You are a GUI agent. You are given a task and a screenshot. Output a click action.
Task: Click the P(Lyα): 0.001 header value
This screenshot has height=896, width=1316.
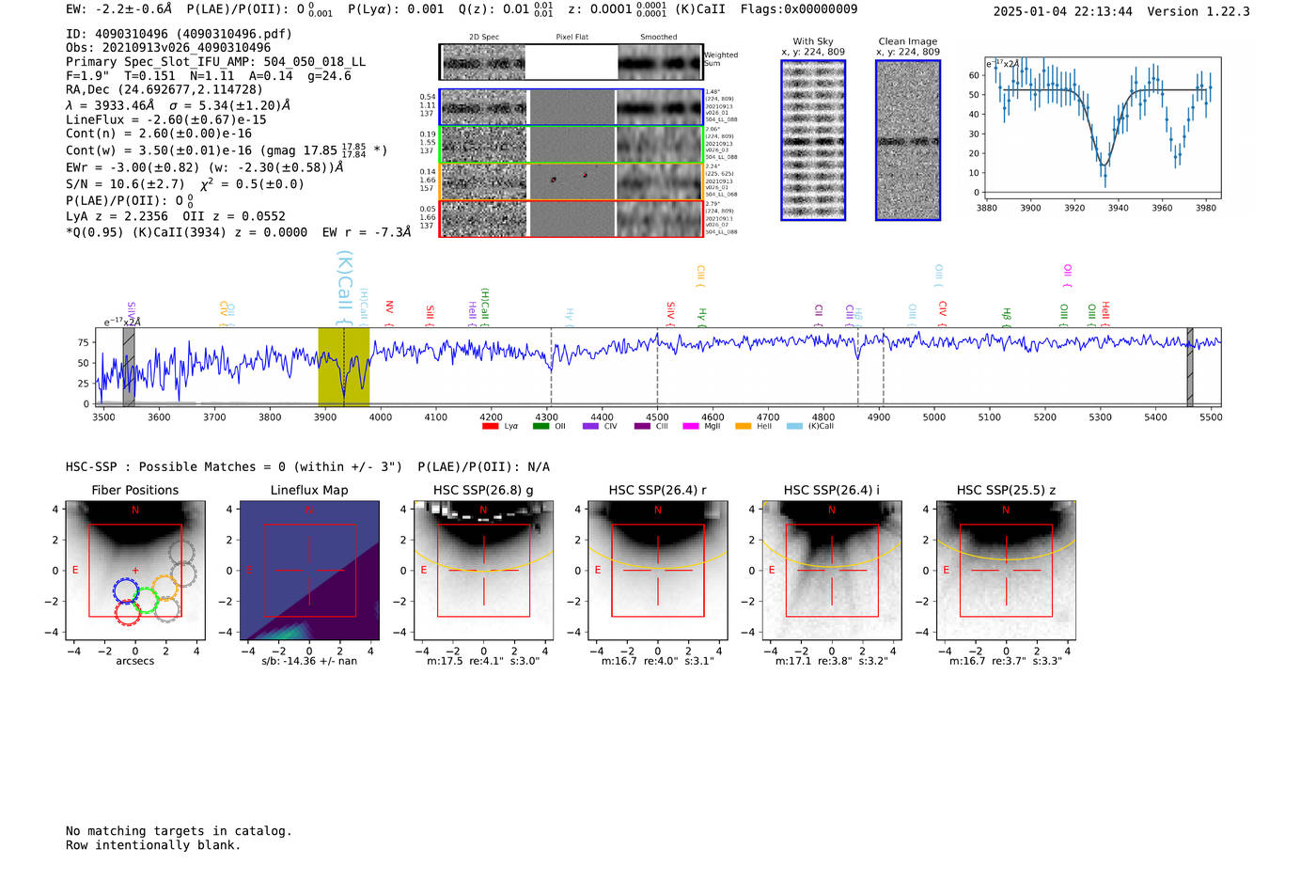[x=396, y=9]
